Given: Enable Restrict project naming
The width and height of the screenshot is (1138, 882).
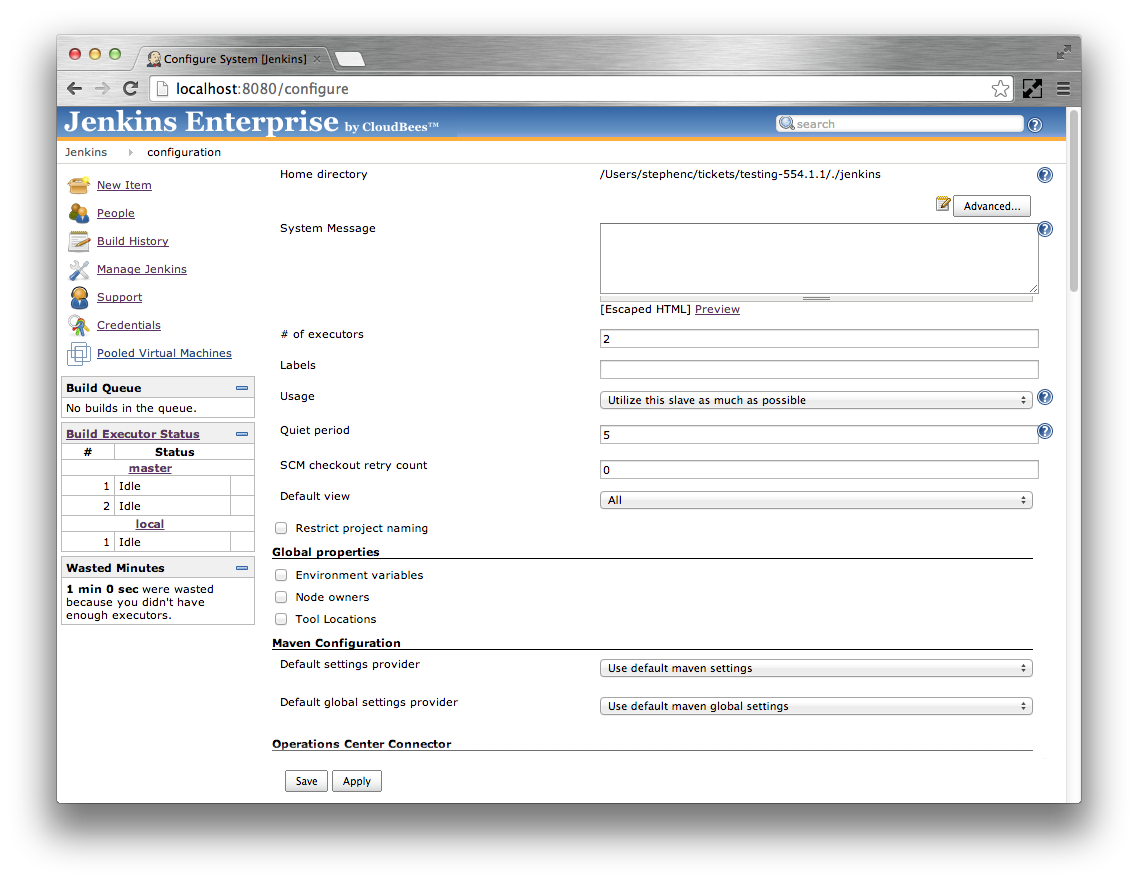Looking at the screenshot, I should coord(281,528).
